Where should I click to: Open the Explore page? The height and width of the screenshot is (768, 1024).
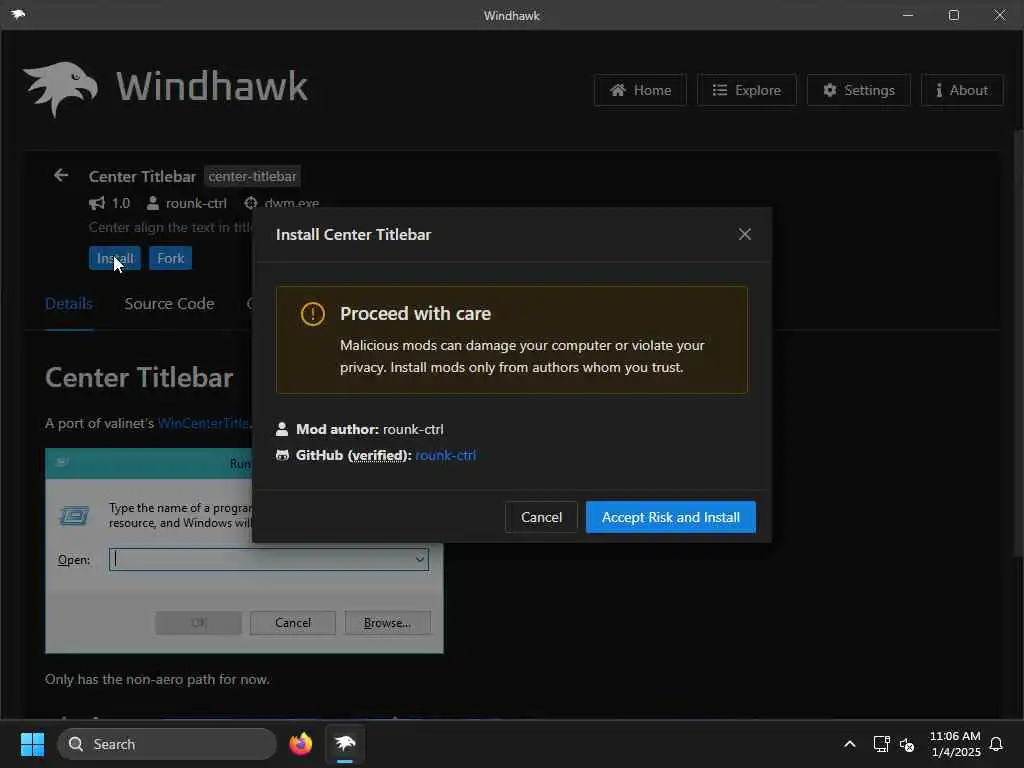click(746, 90)
